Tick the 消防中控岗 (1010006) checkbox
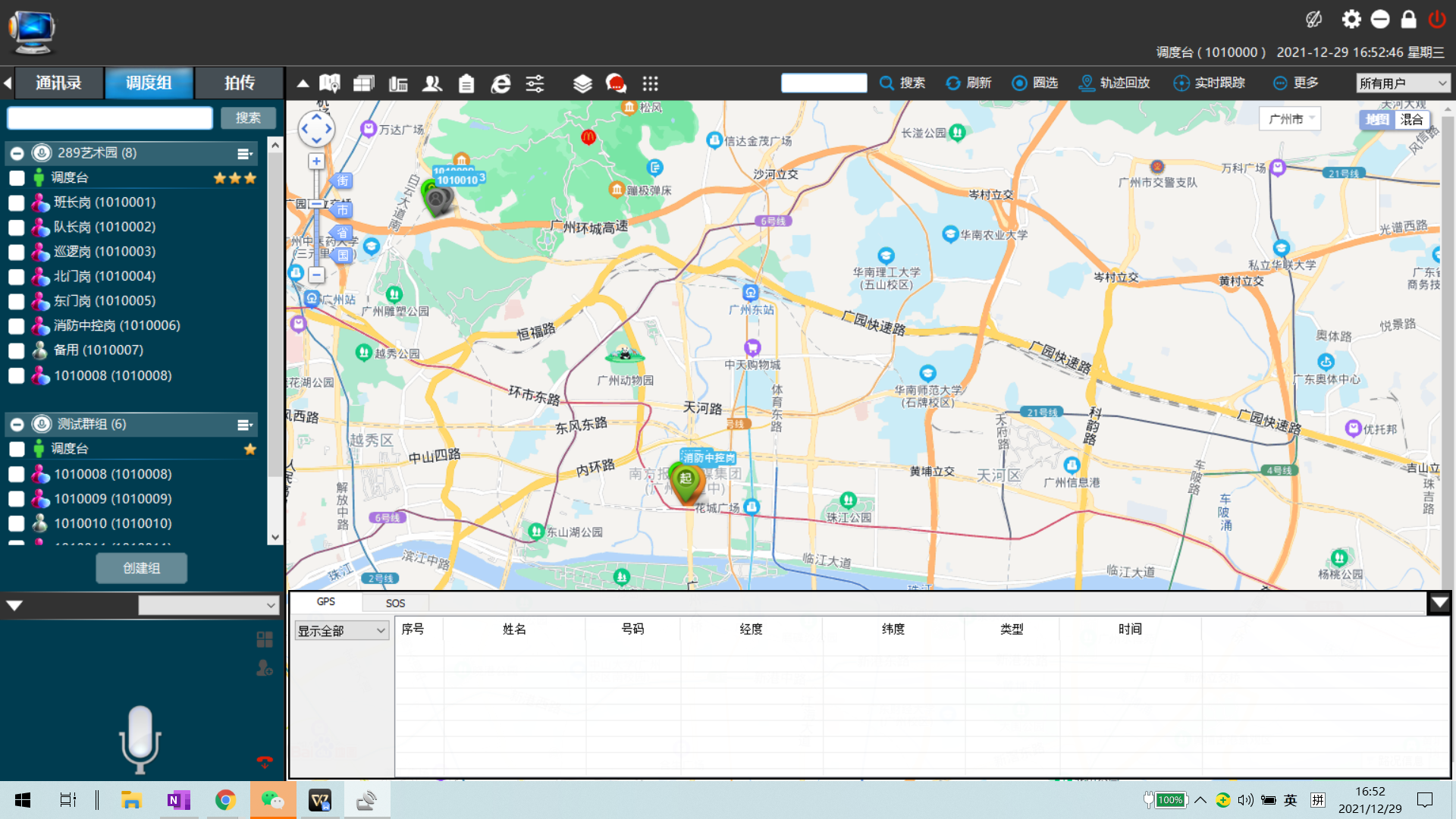Image resolution: width=1456 pixels, height=819 pixels. [17, 326]
